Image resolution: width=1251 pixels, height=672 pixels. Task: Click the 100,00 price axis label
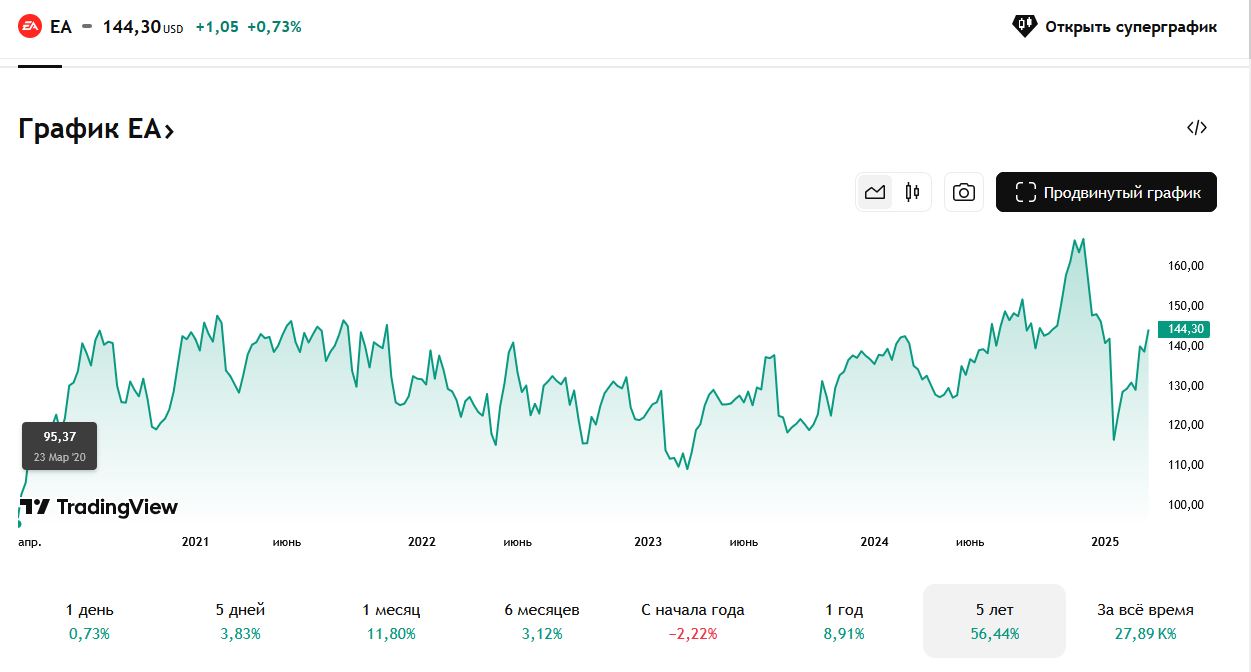[x=1186, y=505]
